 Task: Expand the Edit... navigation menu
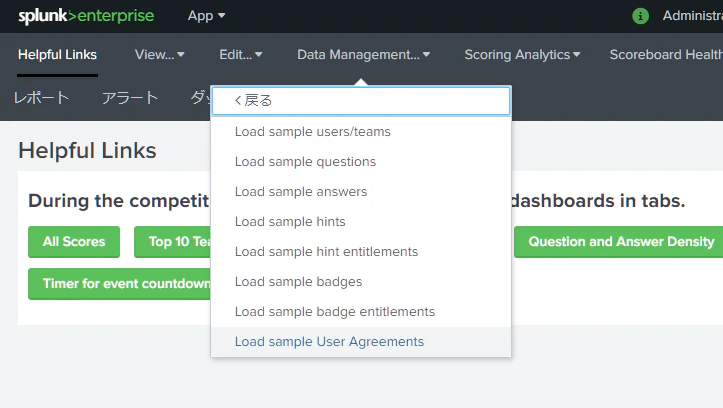[x=241, y=55]
